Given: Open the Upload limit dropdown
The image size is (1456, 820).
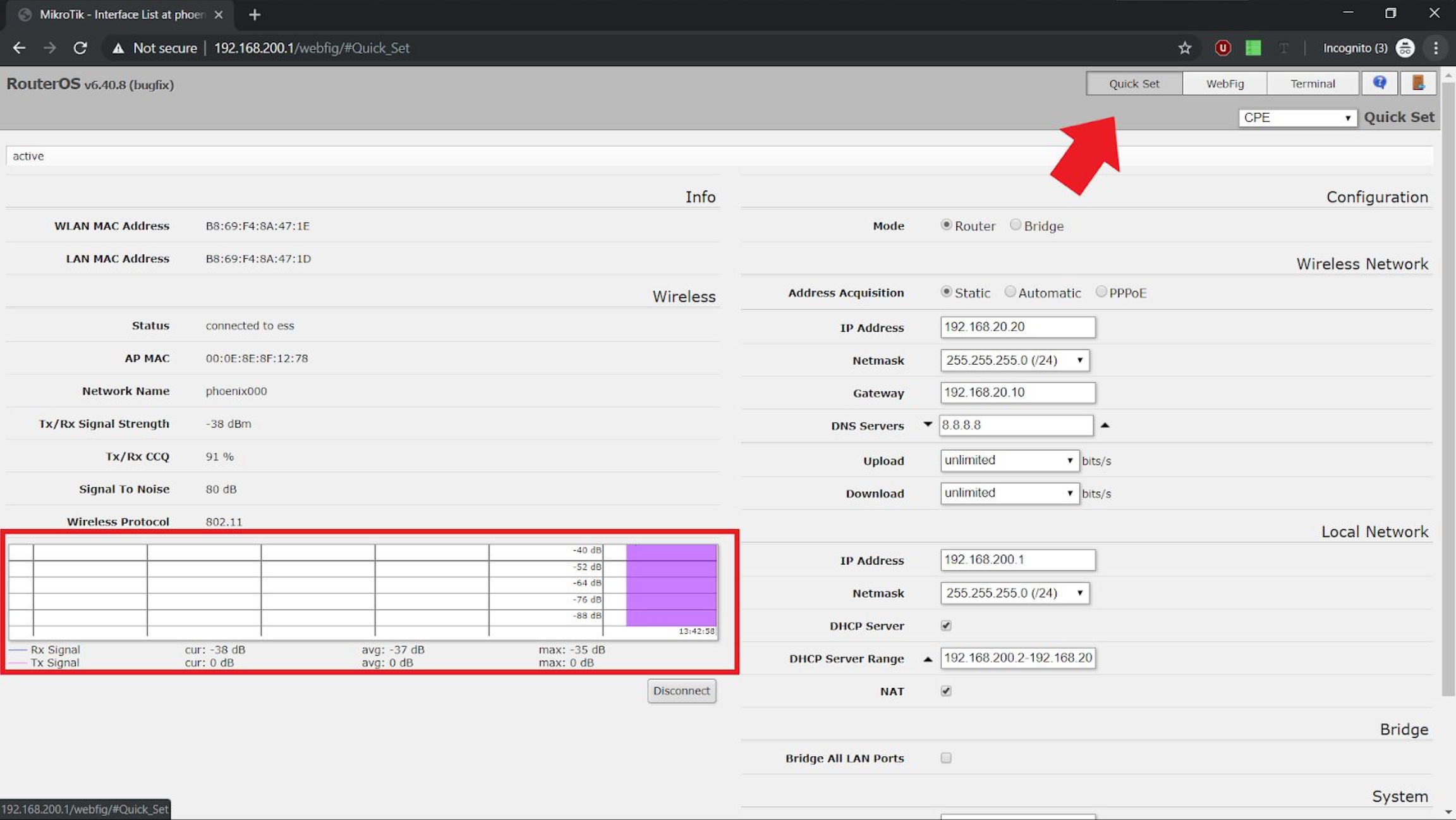Looking at the screenshot, I should click(x=1009, y=460).
